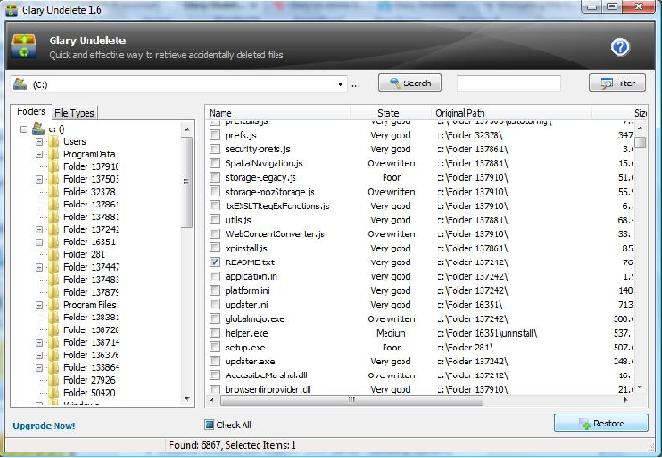Image resolution: width=662 pixels, height=458 pixels.
Task: Expand the ProgramData folder node
Action: coord(39,154)
